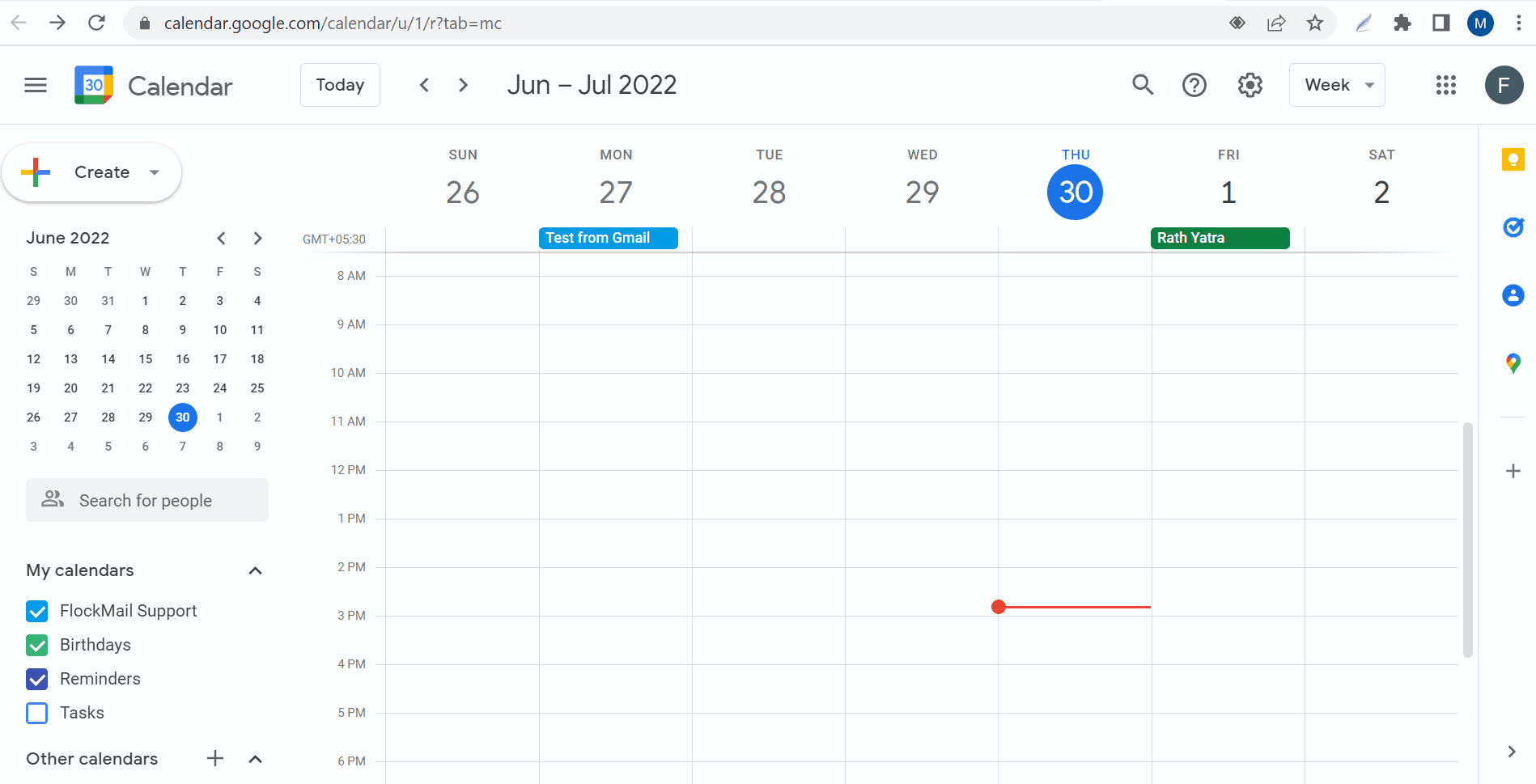The width and height of the screenshot is (1536, 784).
Task: Open the Support help icon
Action: (1194, 85)
